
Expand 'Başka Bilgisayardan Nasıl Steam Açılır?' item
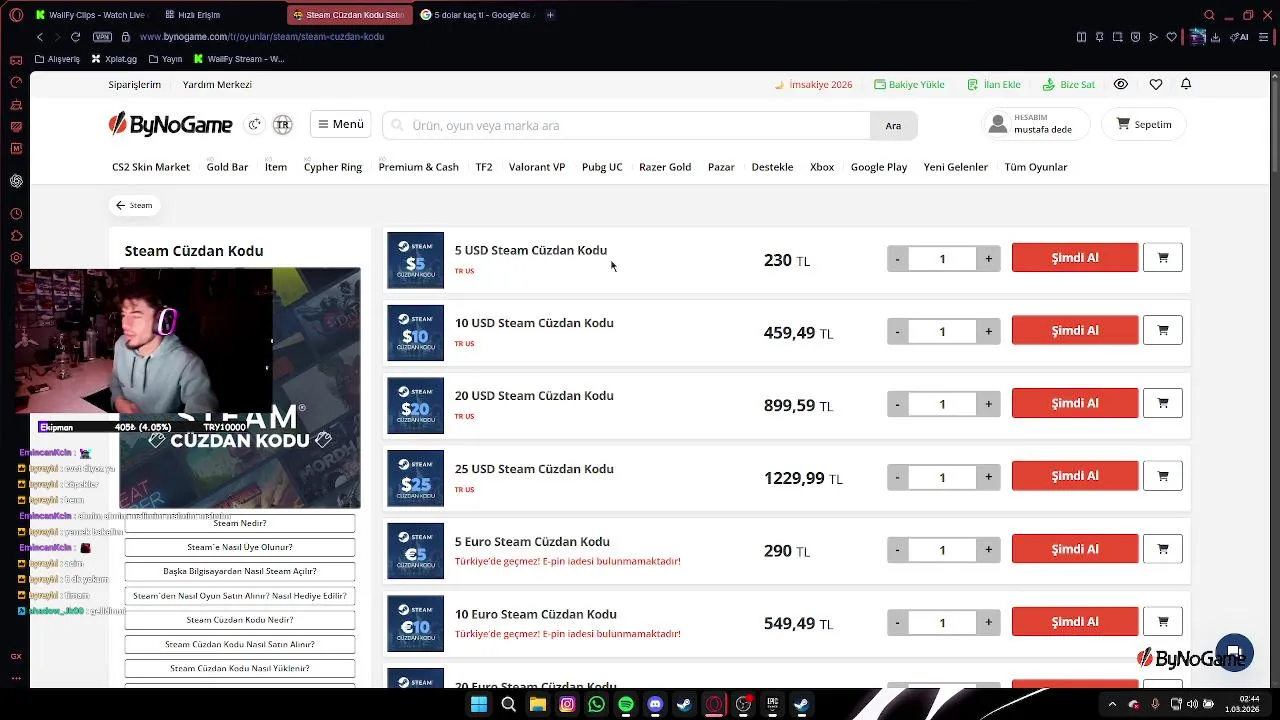pyautogui.click(x=240, y=571)
